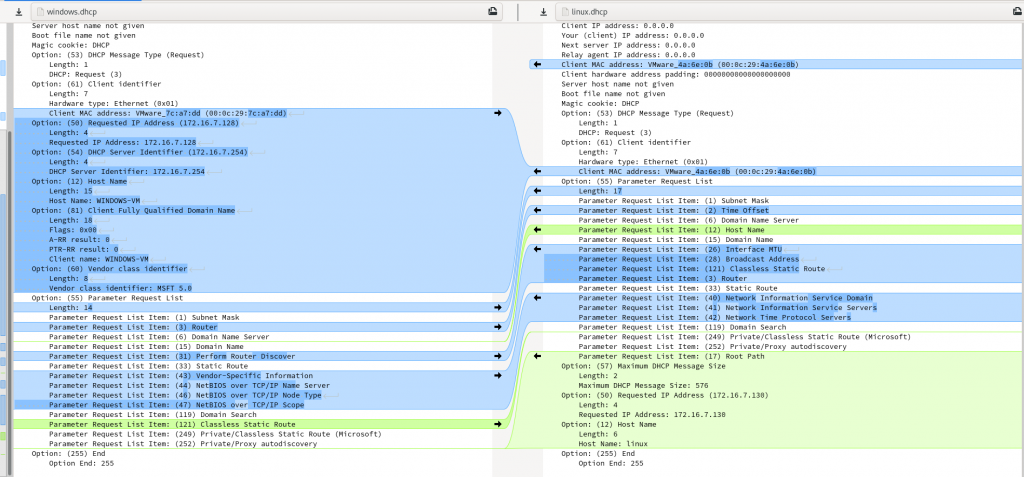Pull '(17) Root Path' chunk to left pane
This screenshot has width=1024, height=477.
coord(537,356)
